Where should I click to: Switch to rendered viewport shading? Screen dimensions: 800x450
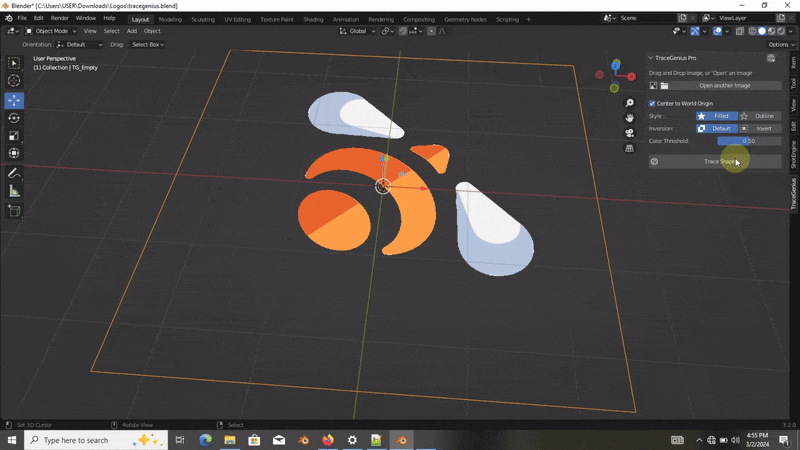(x=781, y=31)
